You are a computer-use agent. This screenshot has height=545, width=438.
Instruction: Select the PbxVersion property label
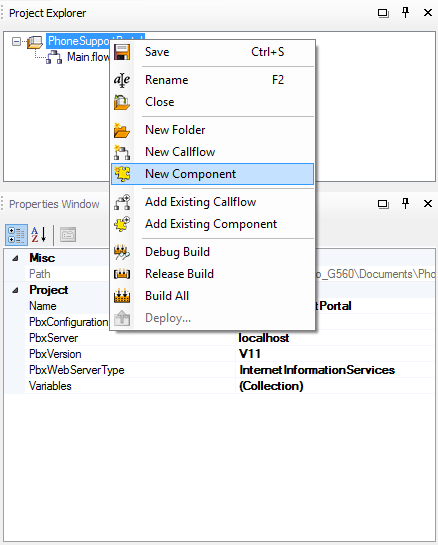[x=55, y=354]
